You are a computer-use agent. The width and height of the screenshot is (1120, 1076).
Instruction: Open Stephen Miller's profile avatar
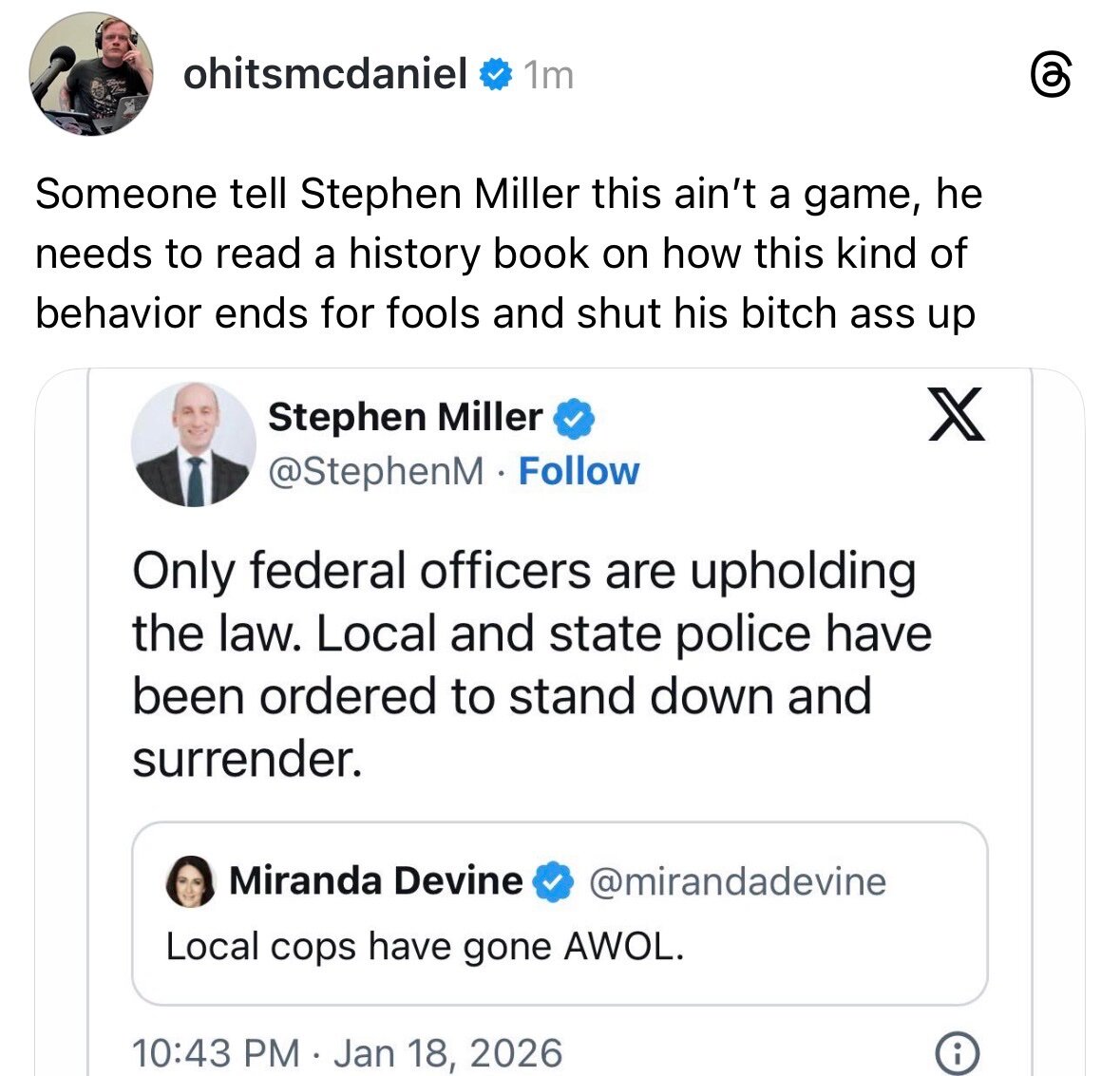[x=194, y=444]
